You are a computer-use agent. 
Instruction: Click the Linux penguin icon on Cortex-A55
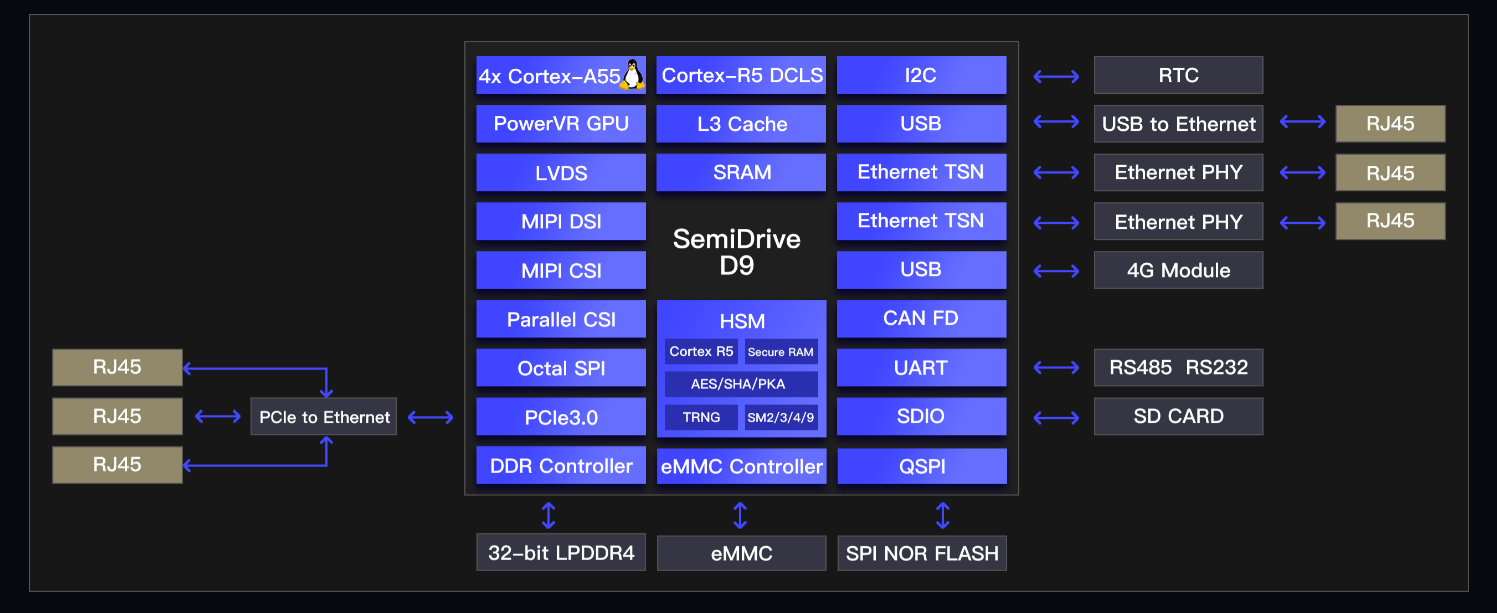(631, 75)
